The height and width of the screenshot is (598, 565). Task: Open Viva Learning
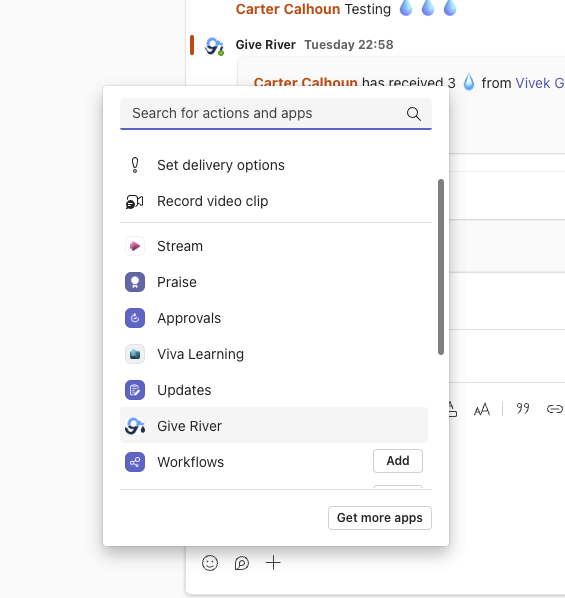coord(274,354)
